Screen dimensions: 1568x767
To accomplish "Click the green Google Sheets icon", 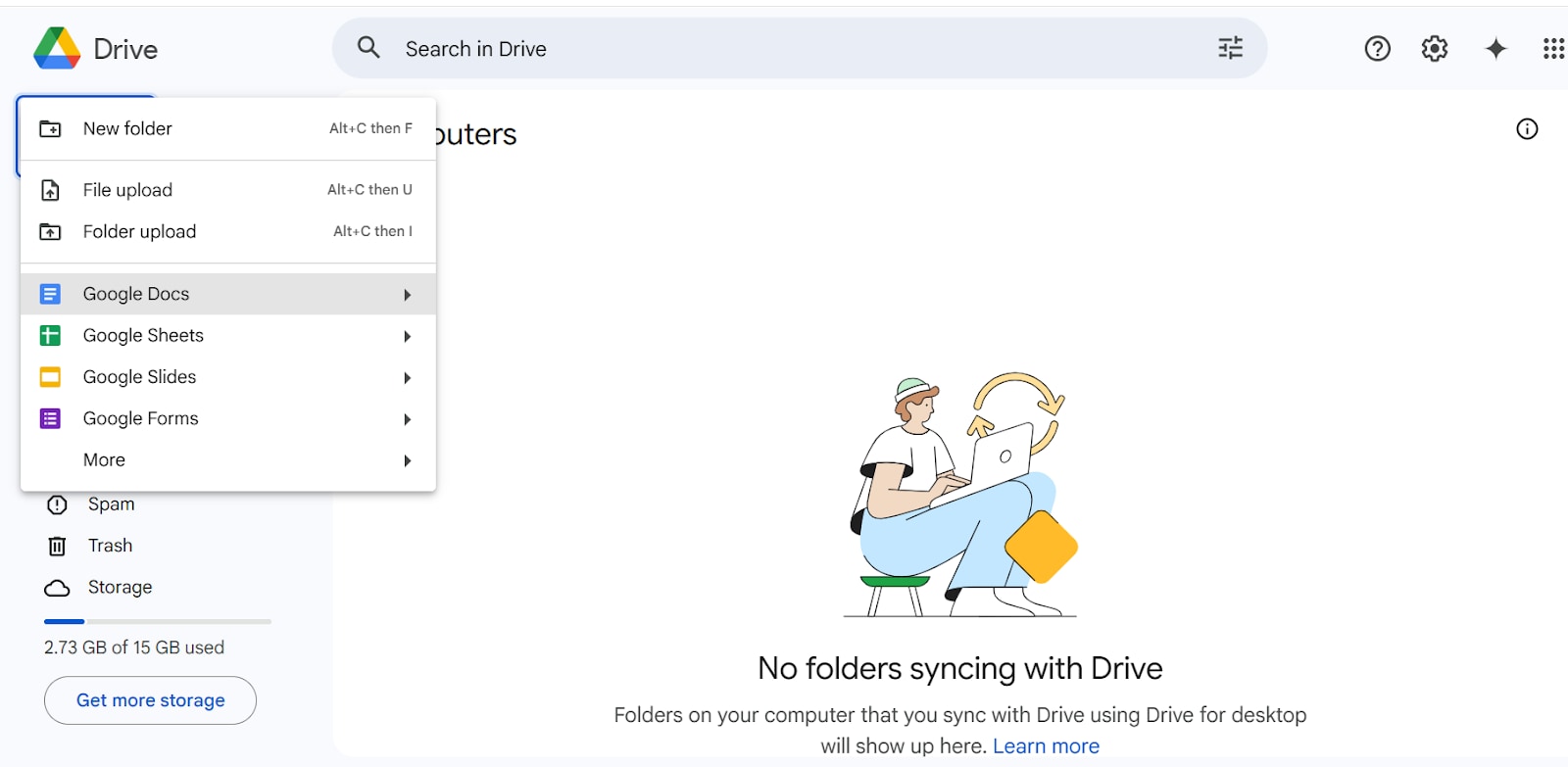I will point(50,335).
